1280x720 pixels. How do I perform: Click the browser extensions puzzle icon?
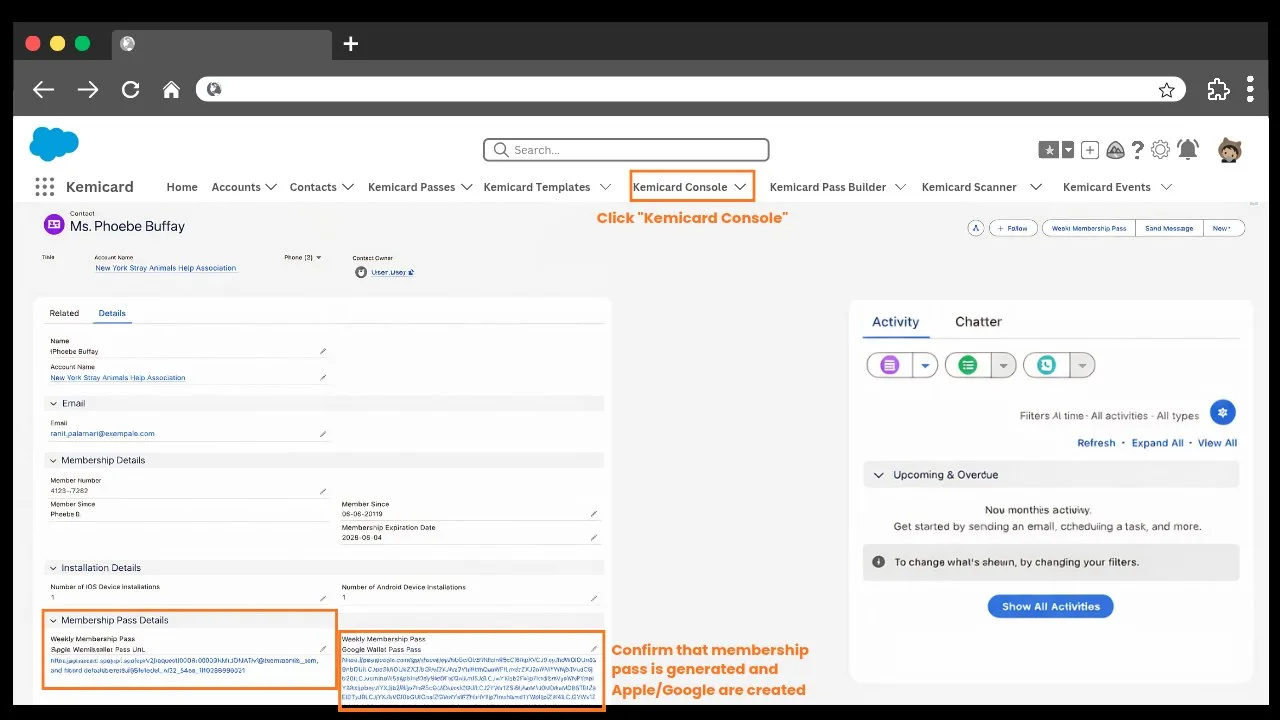pyautogui.click(x=1218, y=89)
